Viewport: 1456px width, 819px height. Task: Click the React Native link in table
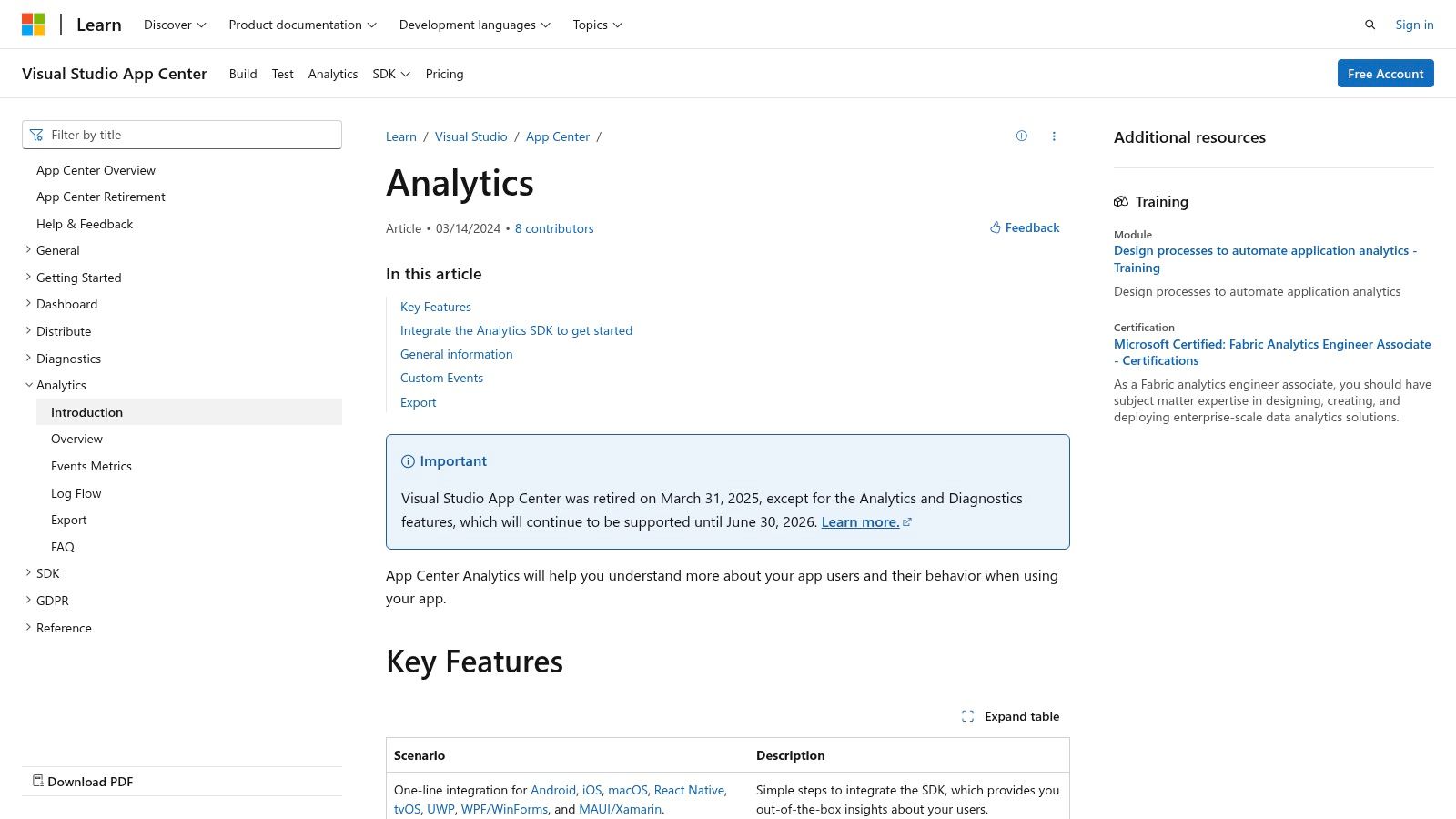click(x=689, y=790)
